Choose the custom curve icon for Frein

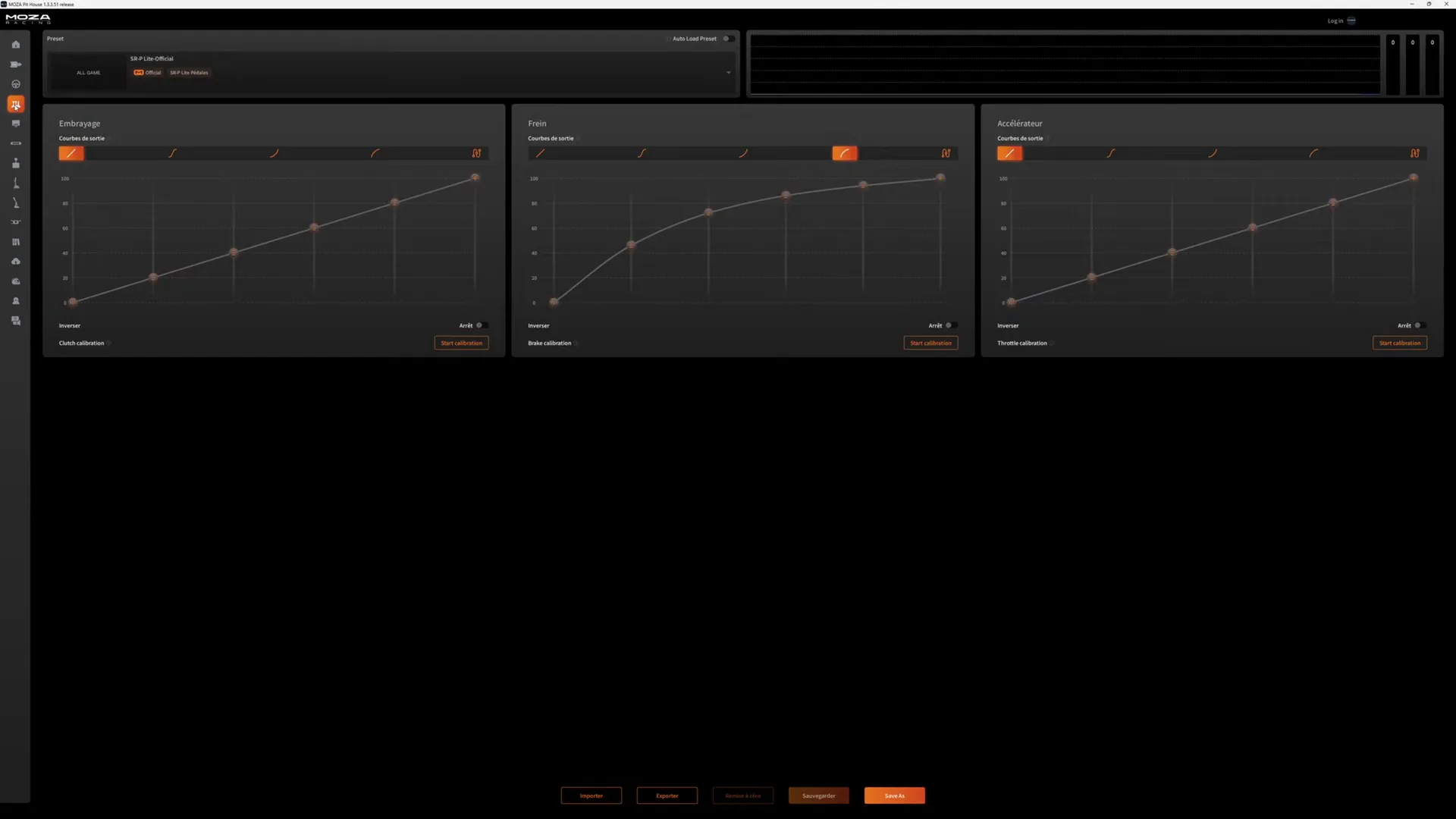946,153
